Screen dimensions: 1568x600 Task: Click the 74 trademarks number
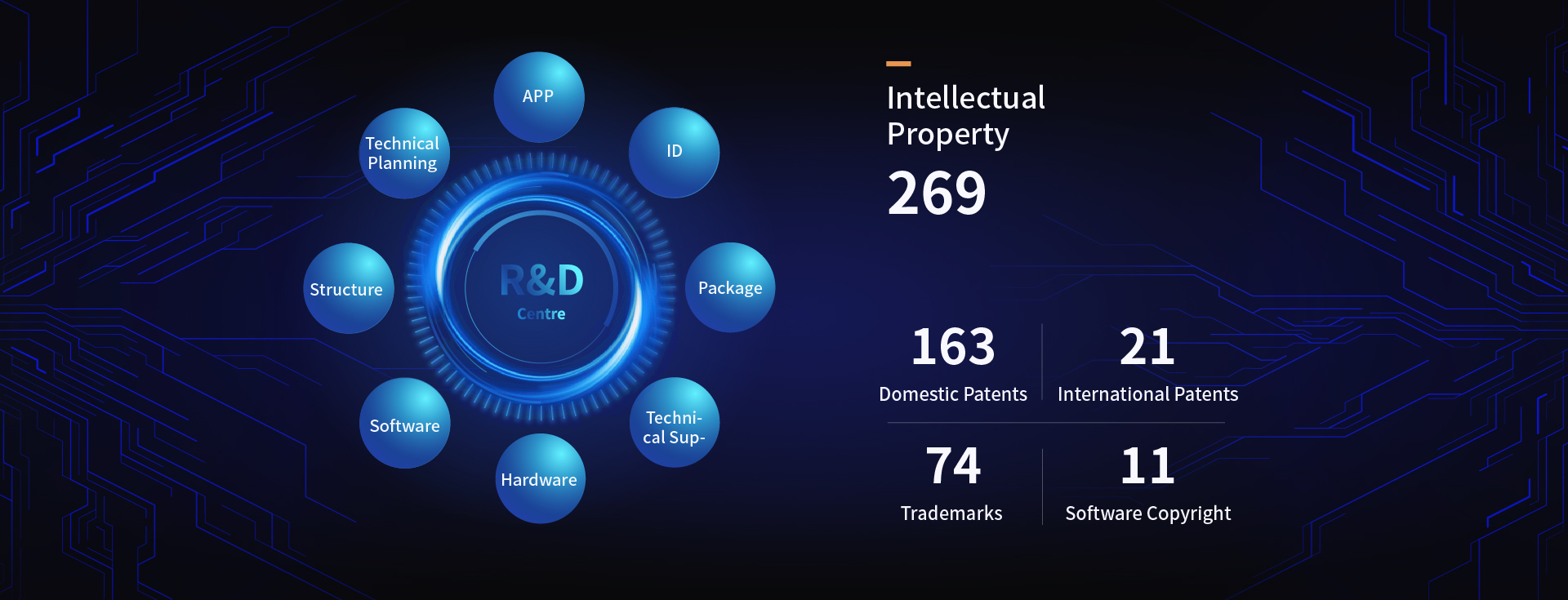pyautogui.click(x=952, y=466)
